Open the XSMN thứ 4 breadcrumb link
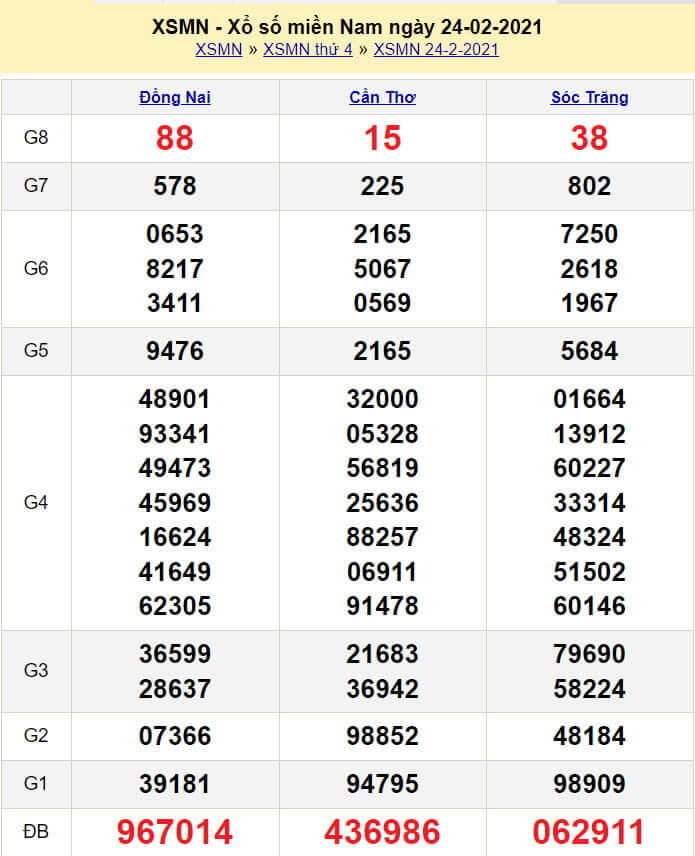 [308, 50]
